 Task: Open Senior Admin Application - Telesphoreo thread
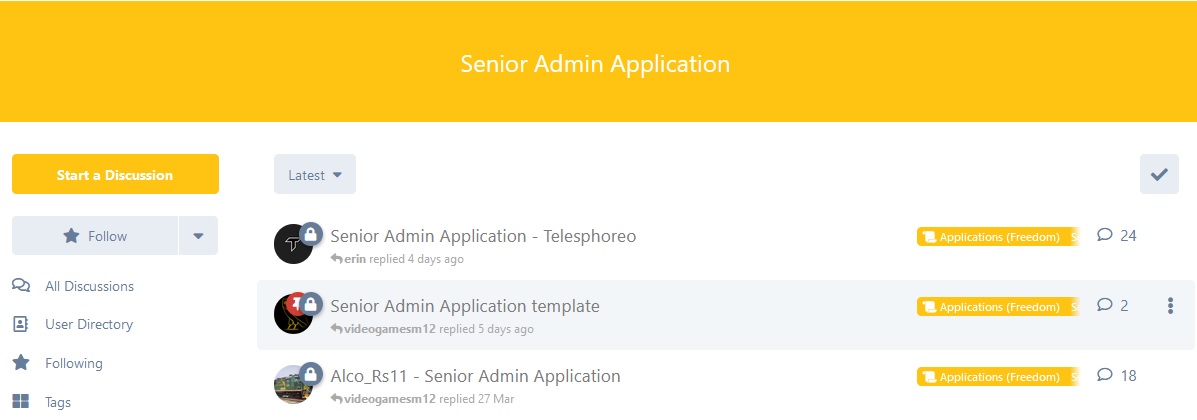[483, 236]
